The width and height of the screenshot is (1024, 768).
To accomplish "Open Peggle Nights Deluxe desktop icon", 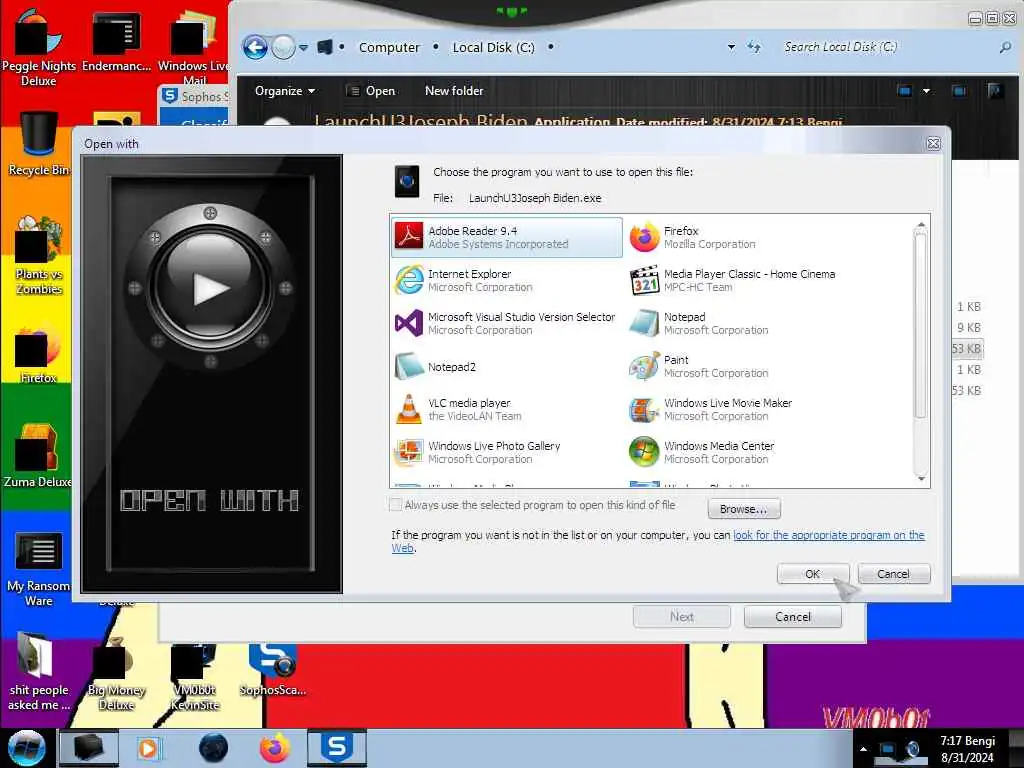I will click(x=39, y=47).
